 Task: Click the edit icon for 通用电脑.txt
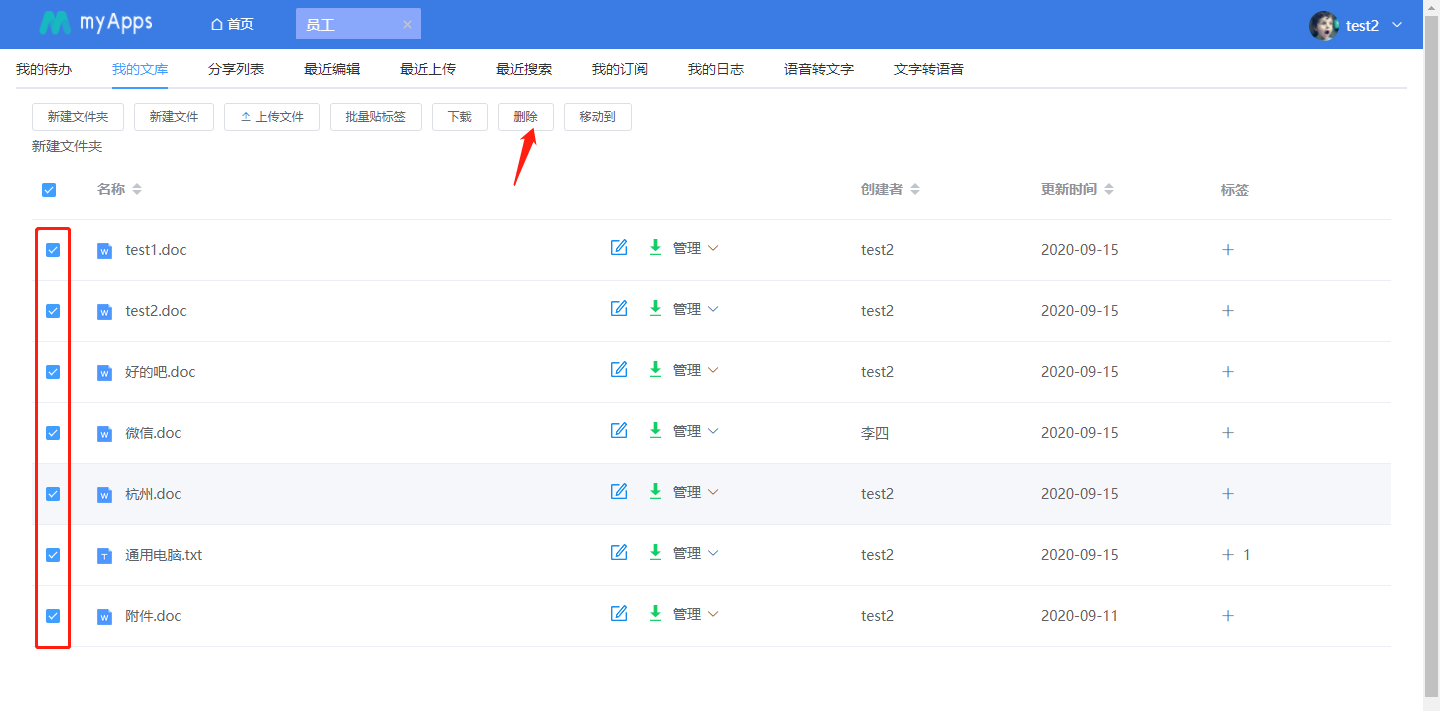click(619, 552)
